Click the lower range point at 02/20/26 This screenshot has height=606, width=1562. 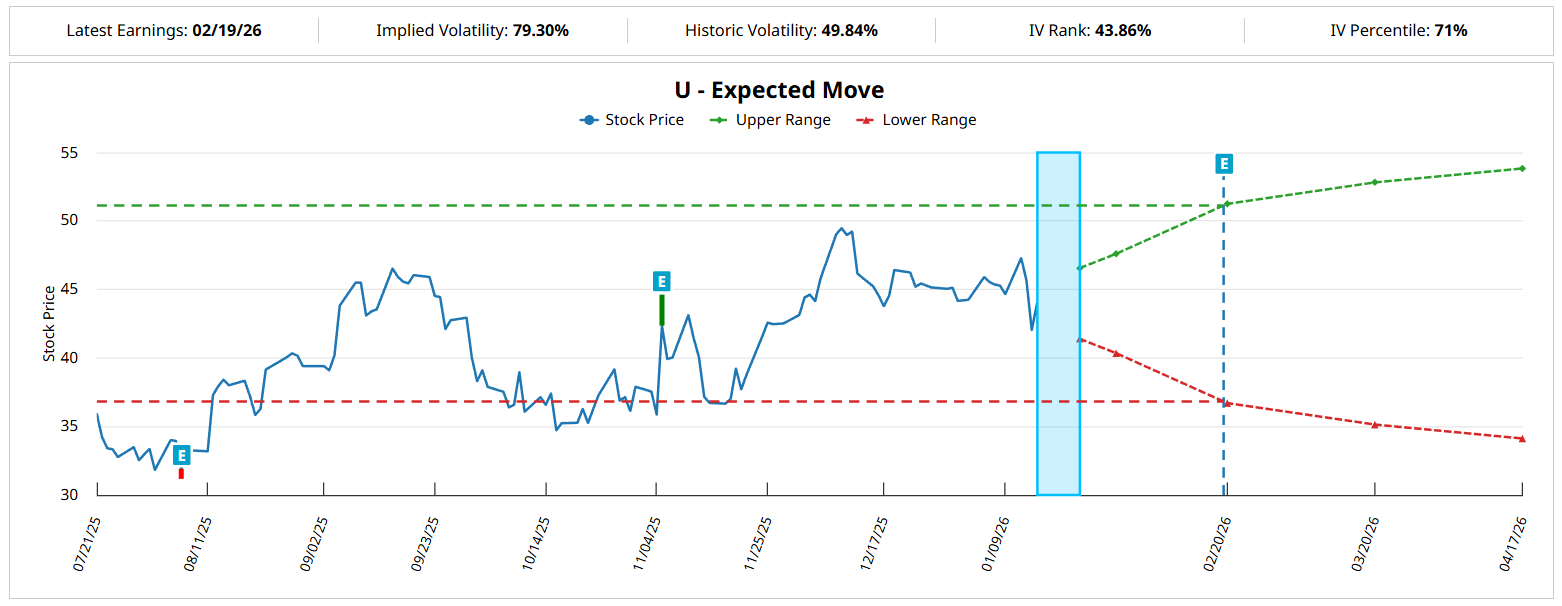pos(1227,403)
